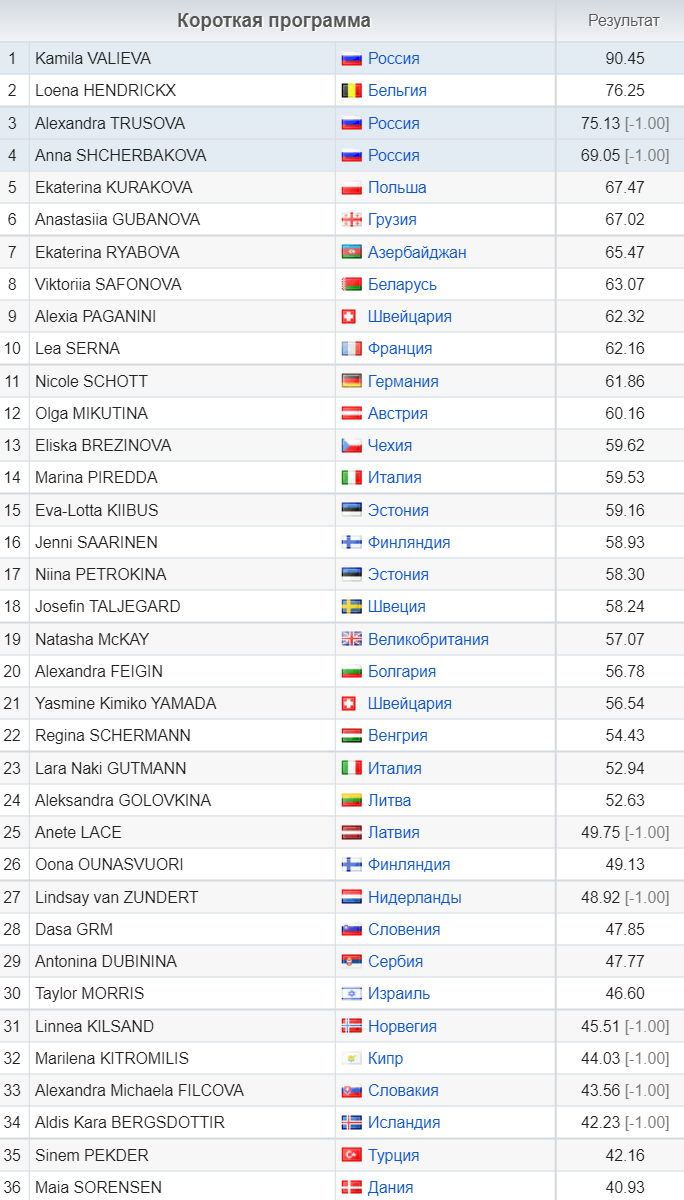The height and width of the screenshot is (1200, 684).
Task: Click the Sweden flag icon
Action: [x=351, y=607]
